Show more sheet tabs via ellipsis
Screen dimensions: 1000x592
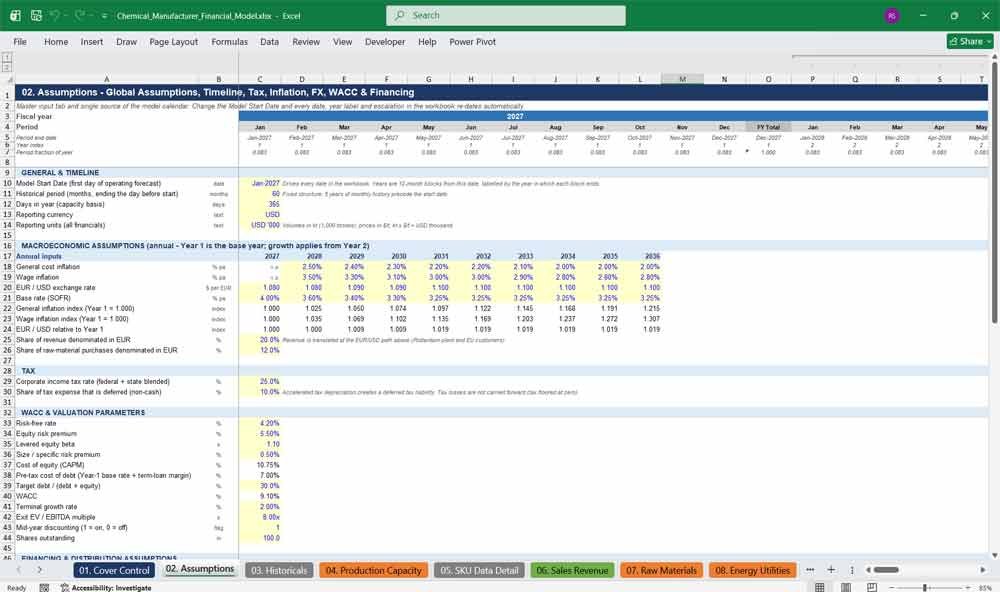[810, 570]
